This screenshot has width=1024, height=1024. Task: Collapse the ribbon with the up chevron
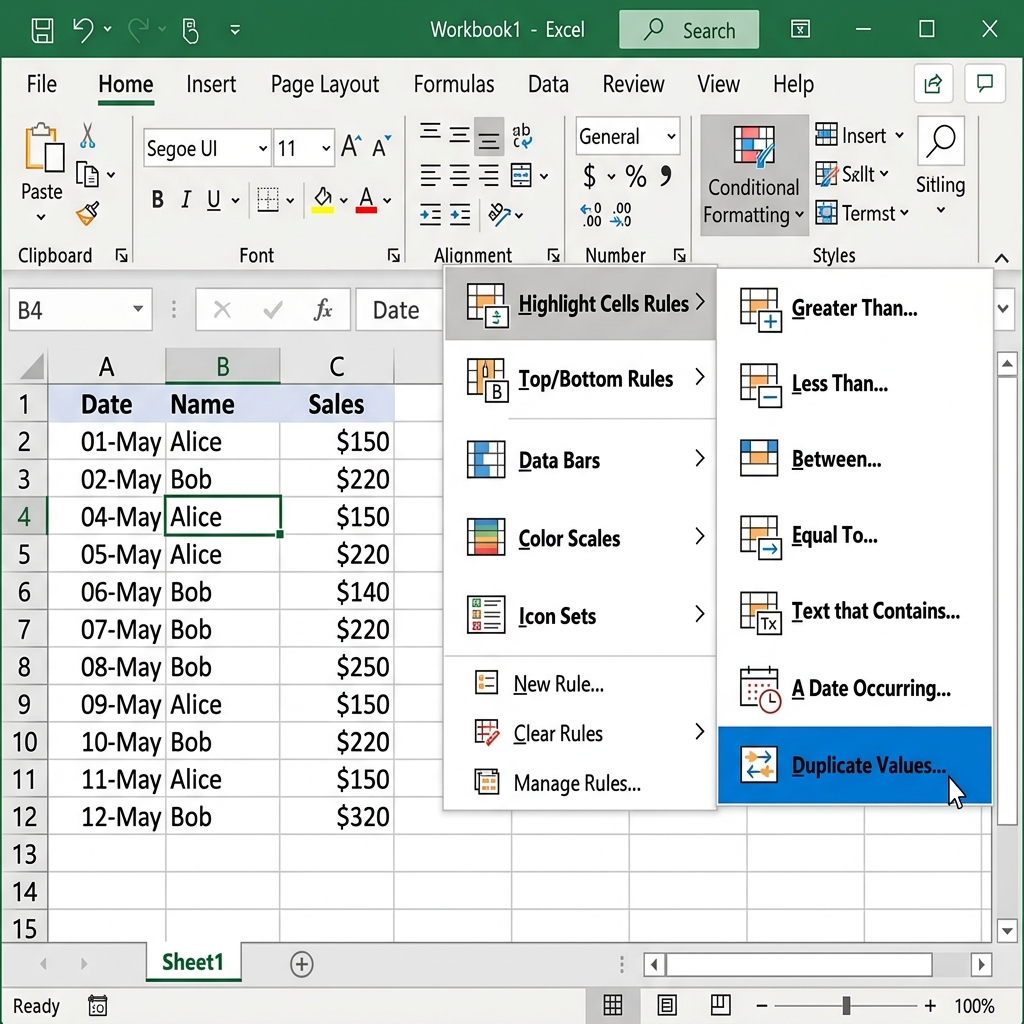[x=1002, y=258]
